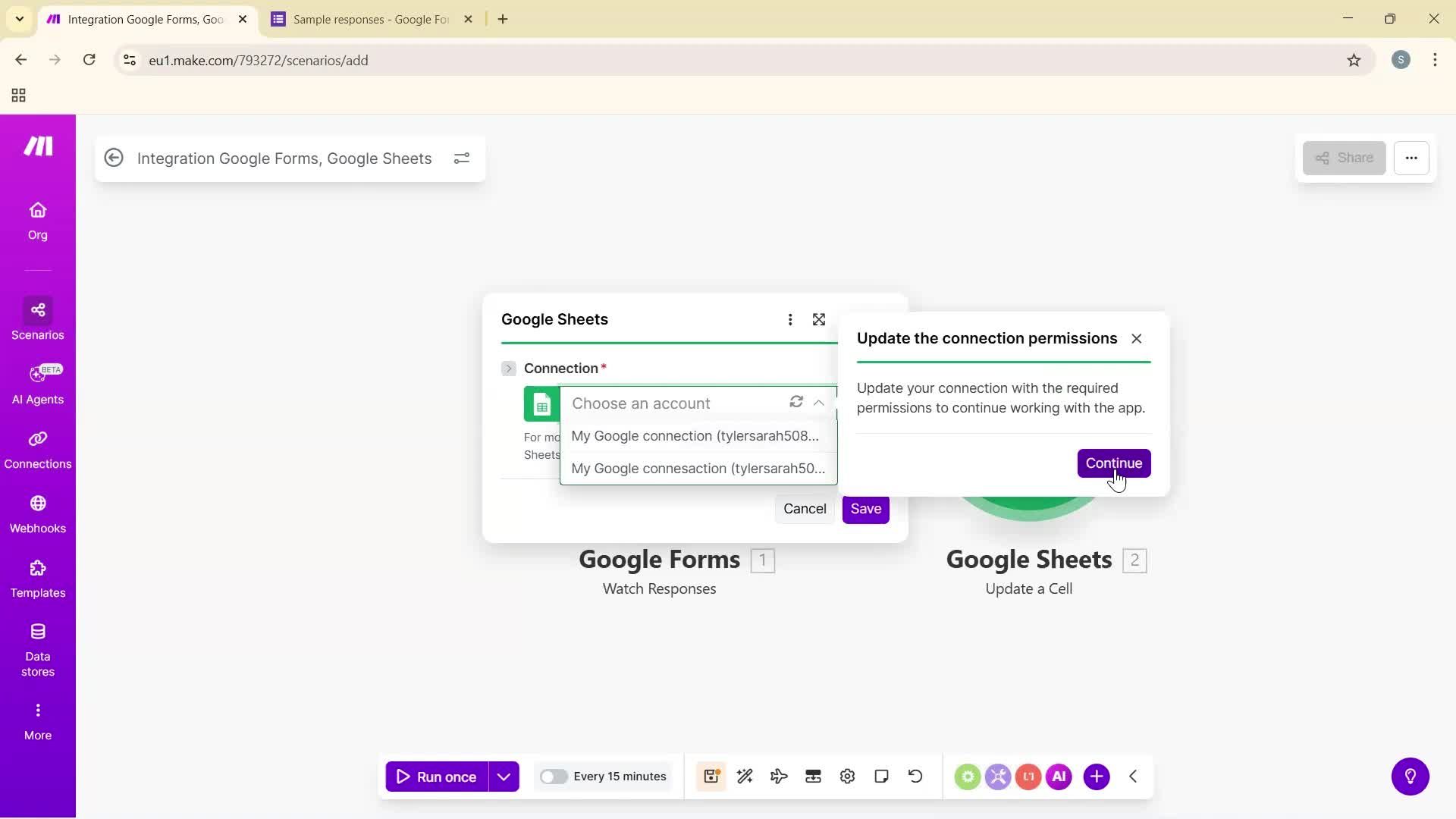Refresh accounts with the circular arrows icon

point(796,402)
